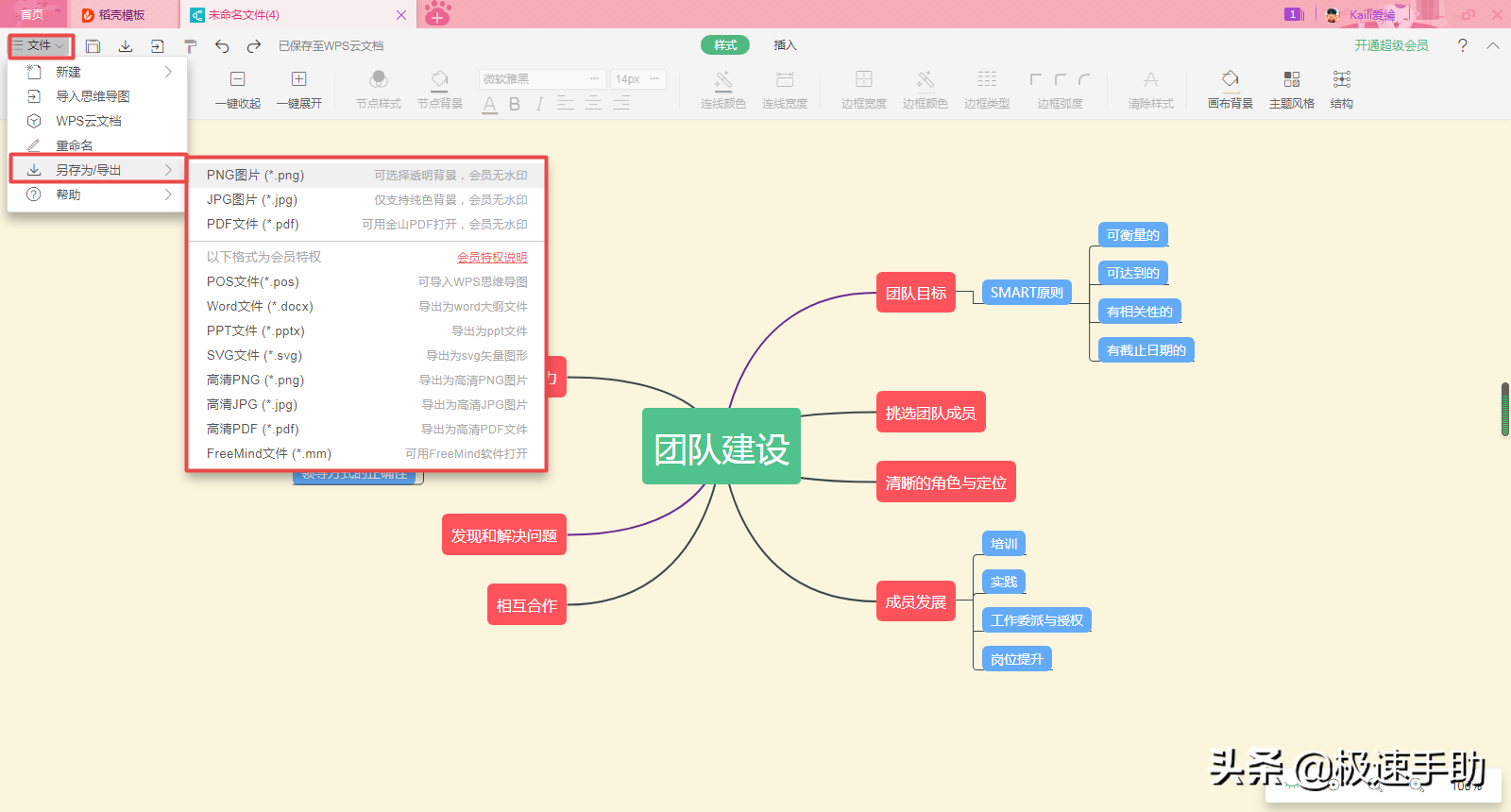Click the download export icon

coord(125,46)
